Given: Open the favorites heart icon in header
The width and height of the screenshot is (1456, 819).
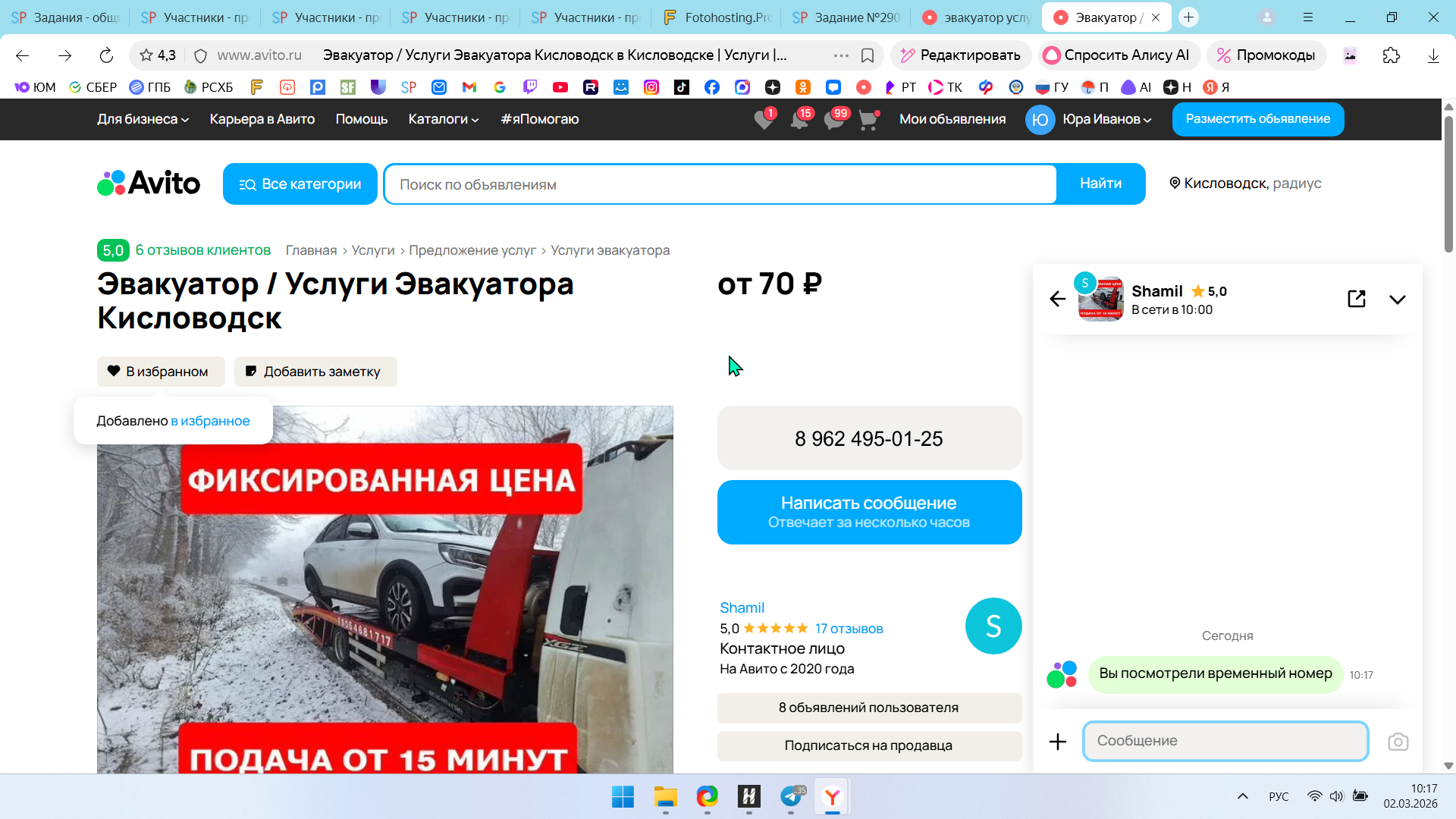Looking at the screenshot, I should click(764, 120).
